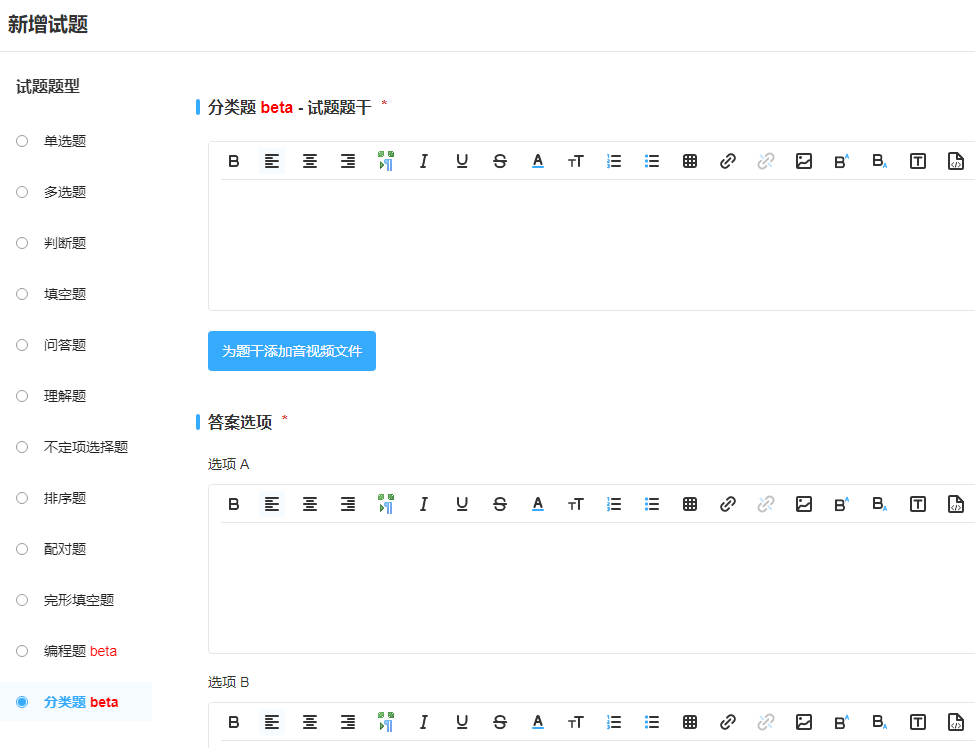Click inside the question stem text area

click(590, 245)
